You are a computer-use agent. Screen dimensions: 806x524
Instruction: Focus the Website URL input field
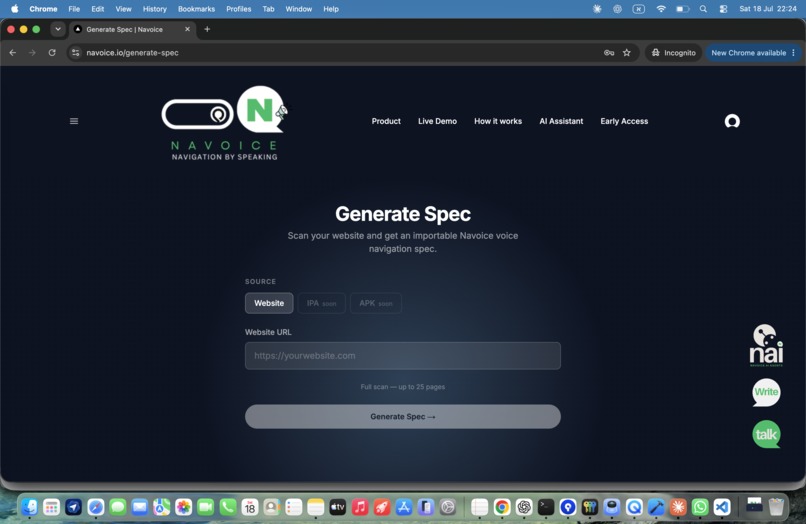click(x=402, y=356)
